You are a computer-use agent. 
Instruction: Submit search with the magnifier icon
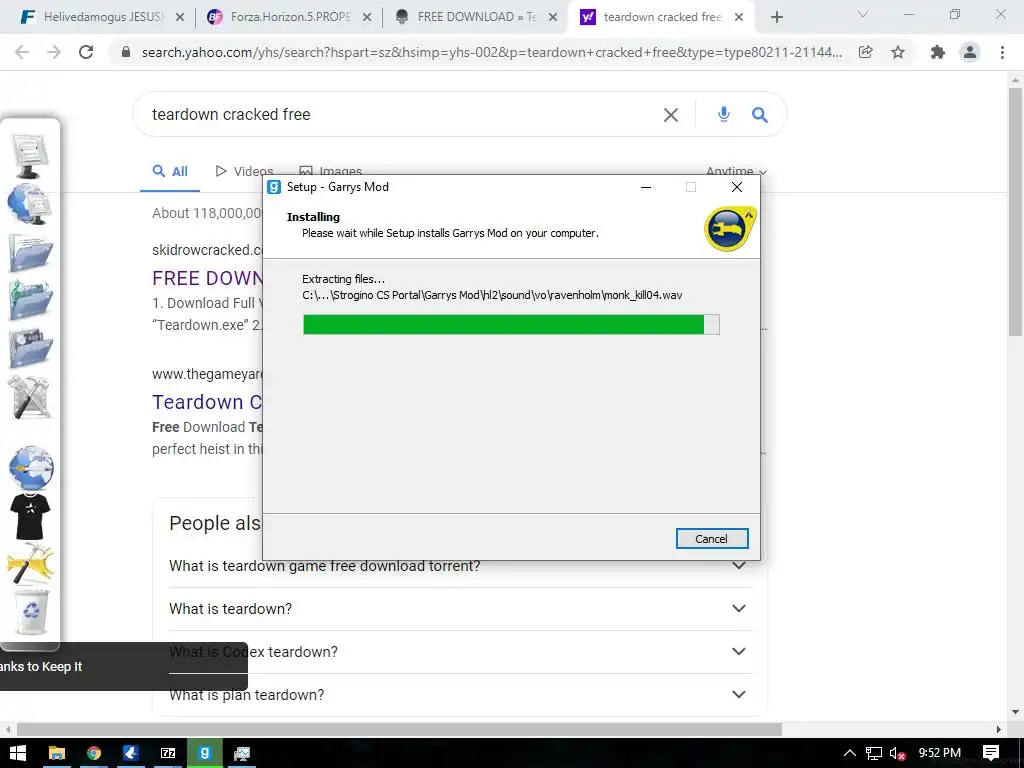[x=760, y=115]
